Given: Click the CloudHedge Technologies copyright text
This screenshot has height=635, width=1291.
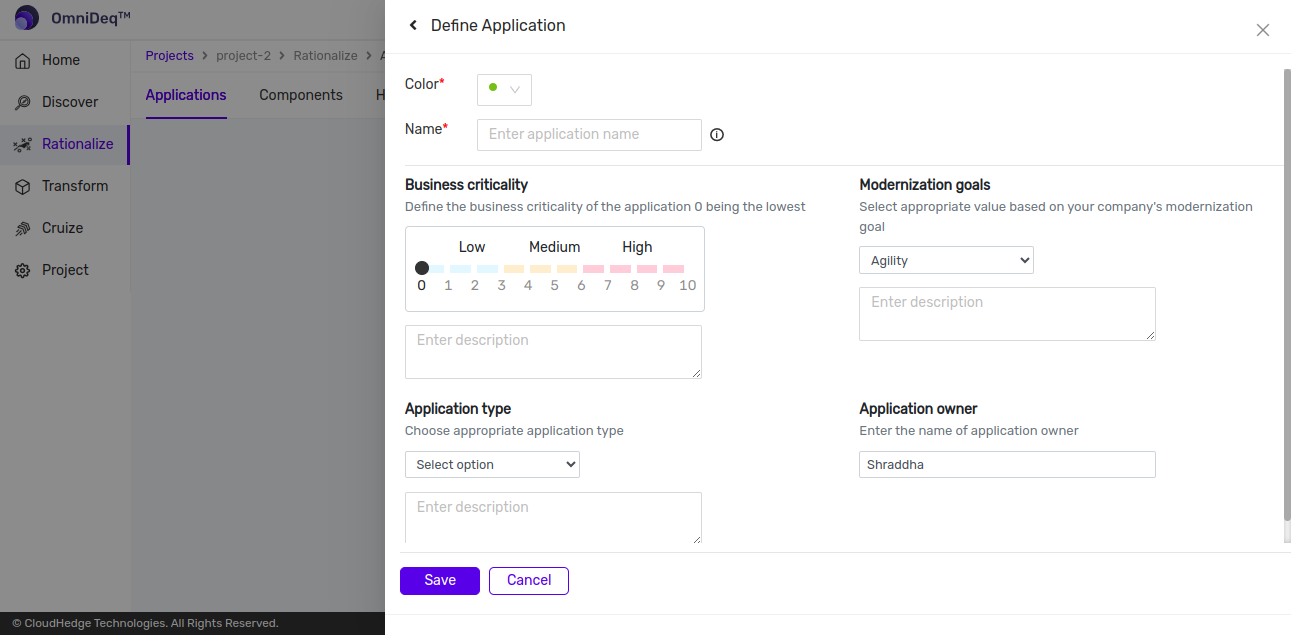Looking at the screenshot, I should point(145,623).
